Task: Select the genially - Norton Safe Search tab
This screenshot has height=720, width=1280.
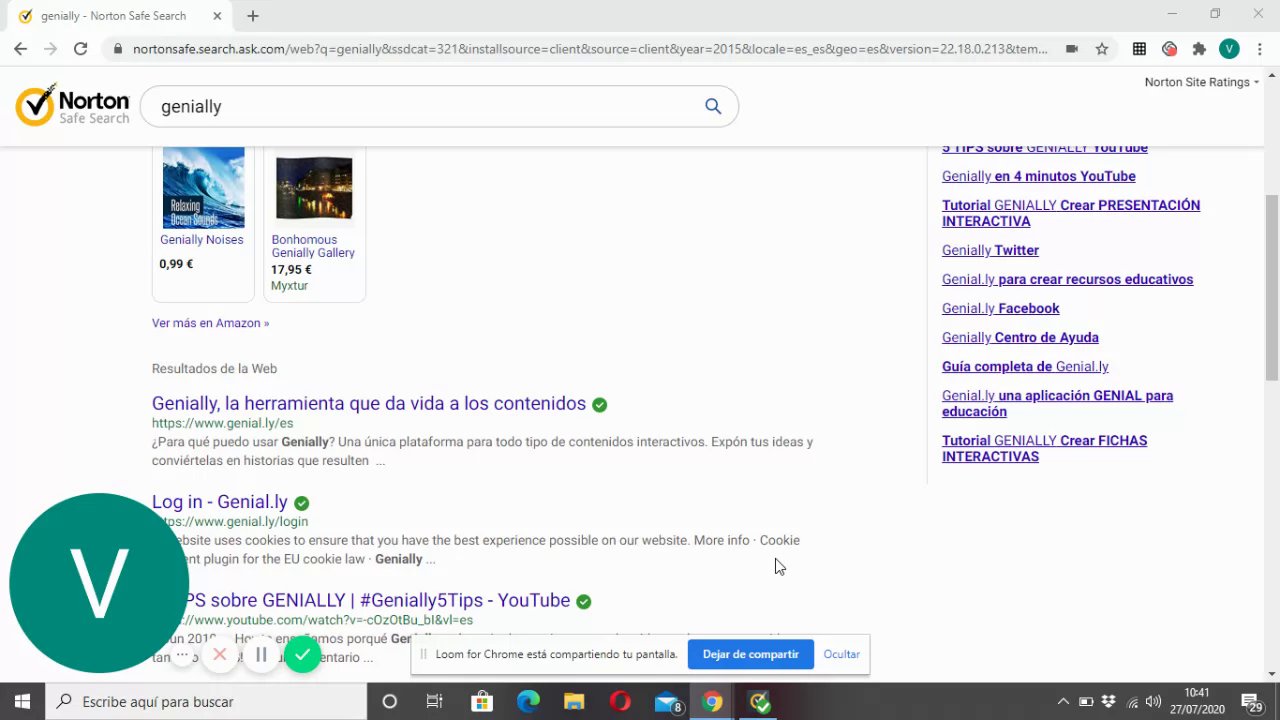Action: point(120,16)
